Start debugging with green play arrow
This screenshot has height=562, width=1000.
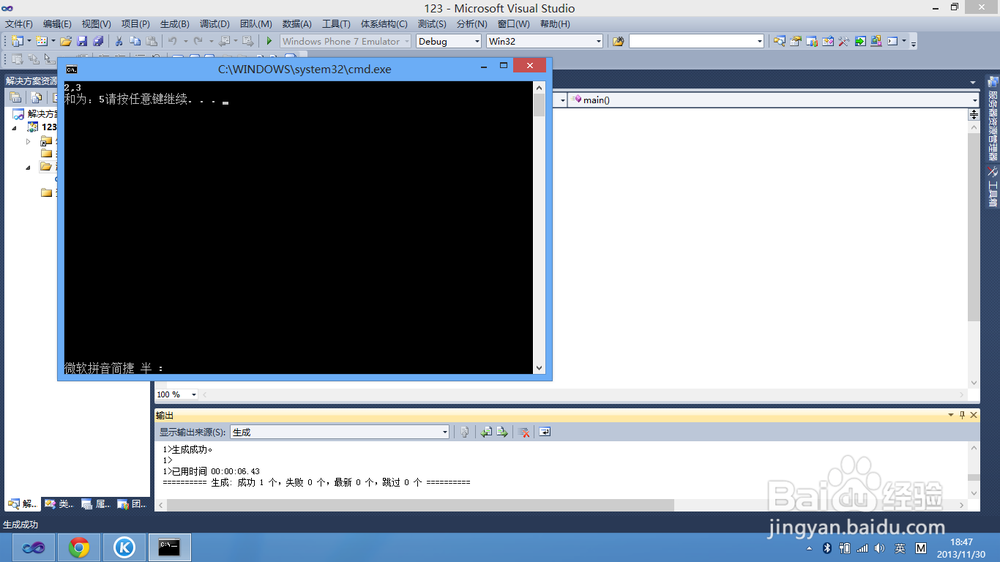click(x=269, y=41)
